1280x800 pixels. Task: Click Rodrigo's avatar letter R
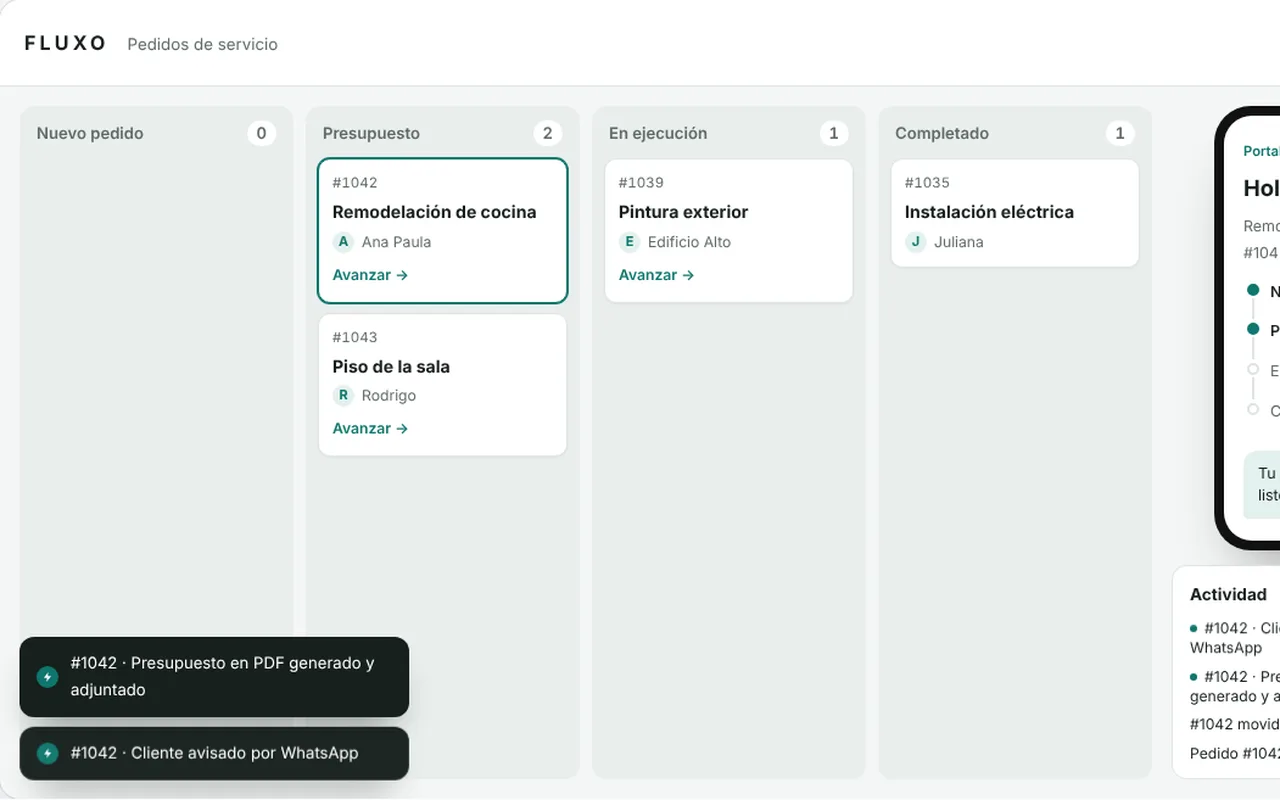pos(343,395)
